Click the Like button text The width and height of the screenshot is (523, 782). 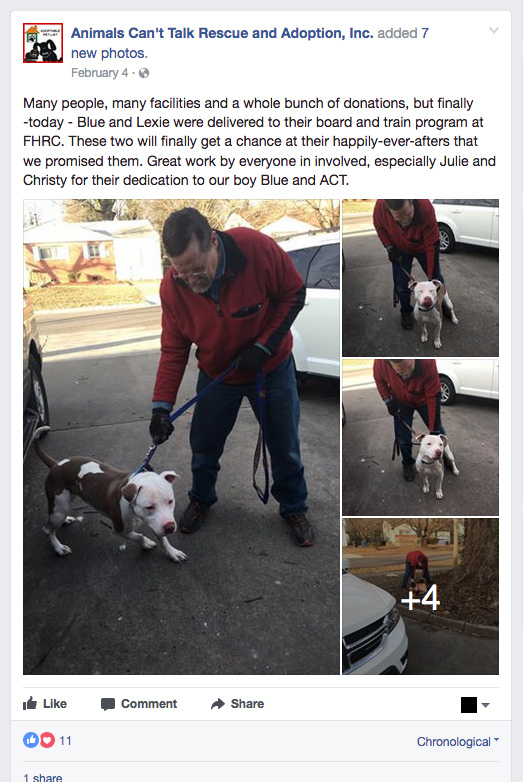click(55, 704)
